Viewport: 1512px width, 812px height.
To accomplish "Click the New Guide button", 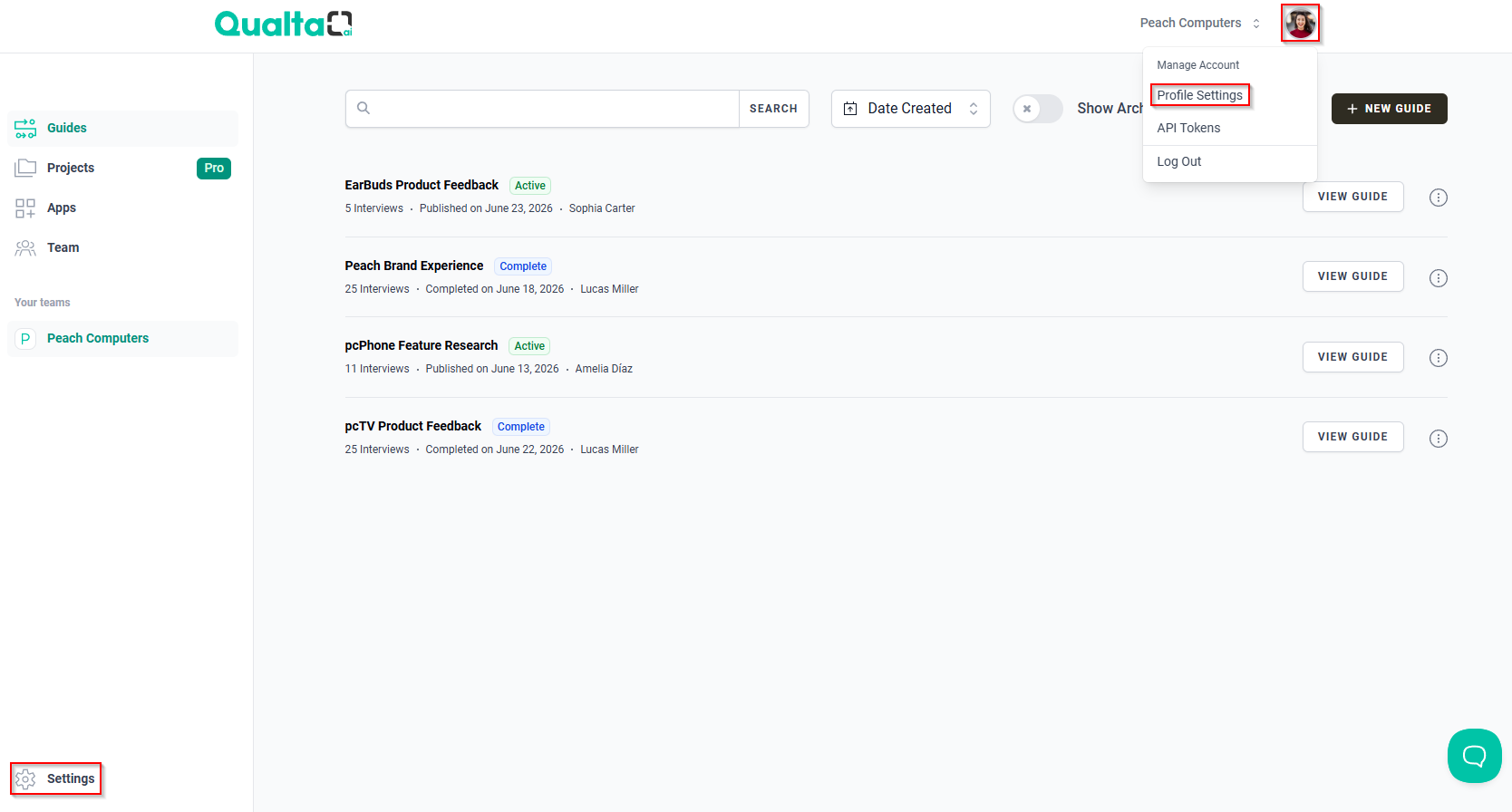I will pyautogui.click(x=1389, y=109).
